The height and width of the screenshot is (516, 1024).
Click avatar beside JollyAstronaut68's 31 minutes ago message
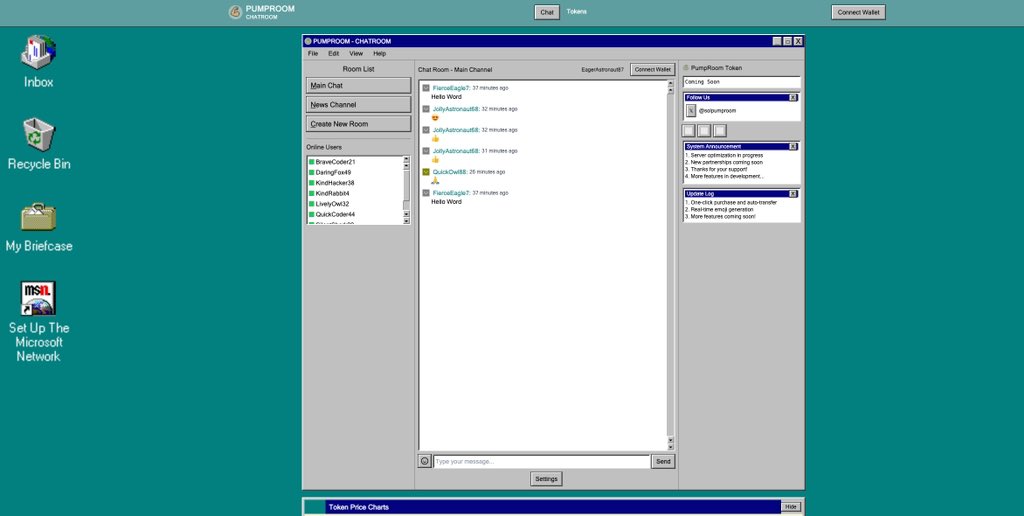click(x=426, y=151)
